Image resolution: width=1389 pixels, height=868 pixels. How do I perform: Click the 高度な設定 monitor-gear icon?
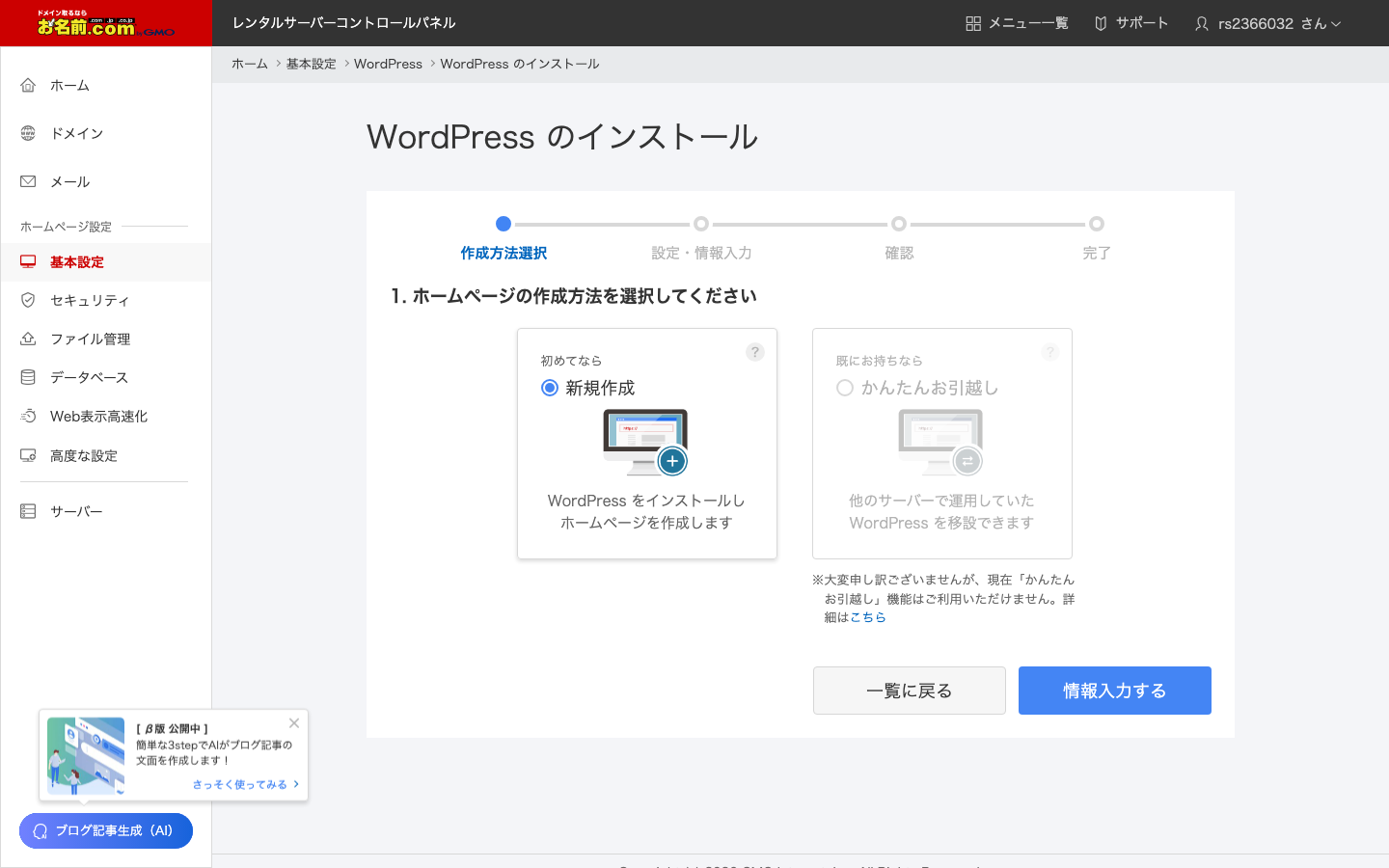point(28,455)
